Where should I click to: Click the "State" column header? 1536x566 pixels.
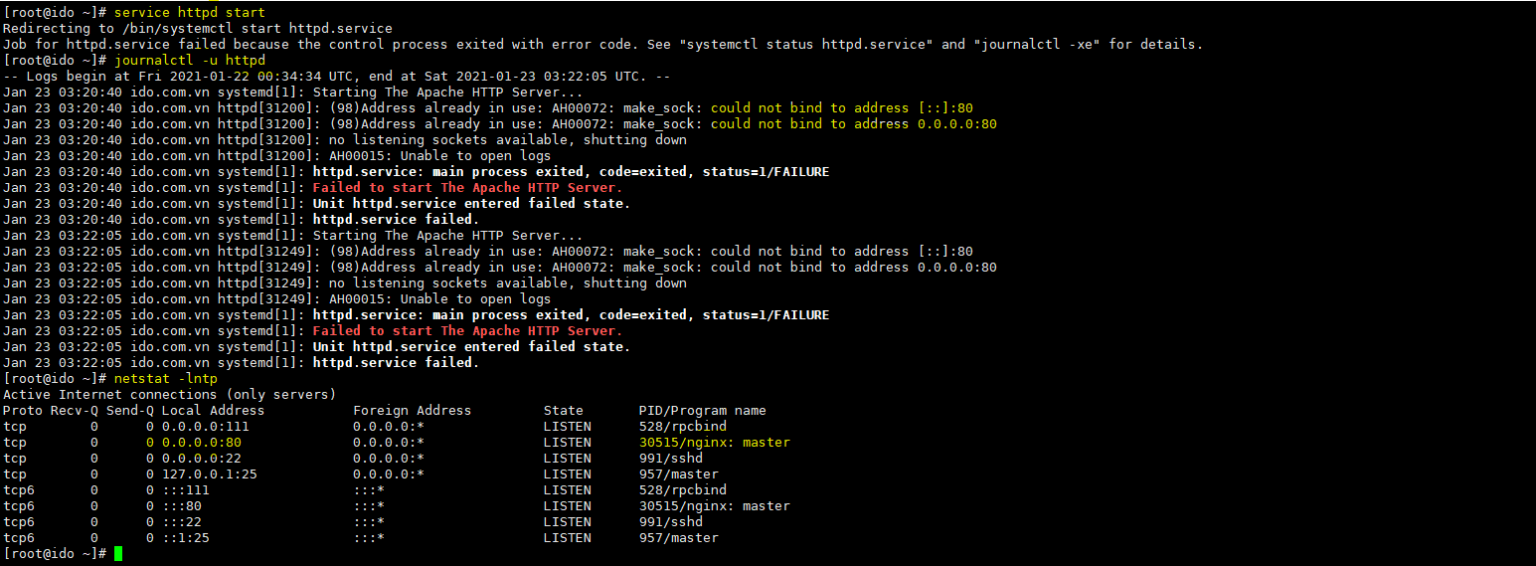[x=563, y=411]
